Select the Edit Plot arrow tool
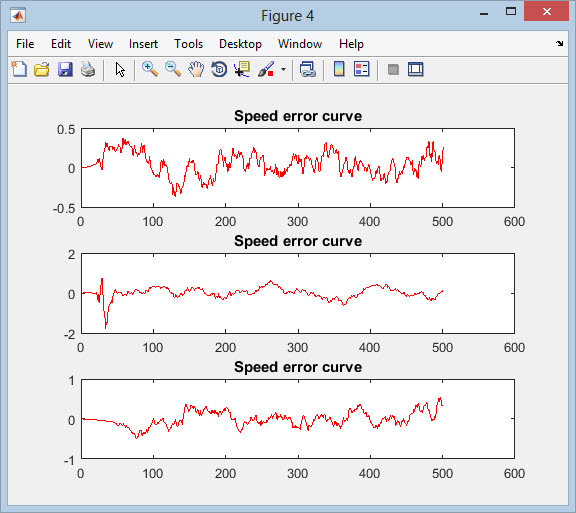The width and height of the screenshot is (576, 513). pyautogui.click(x=120, y=69)
